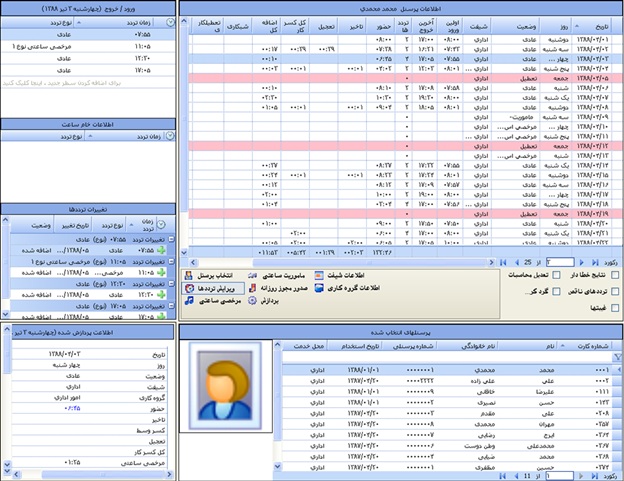624x481 pixels.
Task: Click record number field in attendance navigator
Action: pos(560,262)
